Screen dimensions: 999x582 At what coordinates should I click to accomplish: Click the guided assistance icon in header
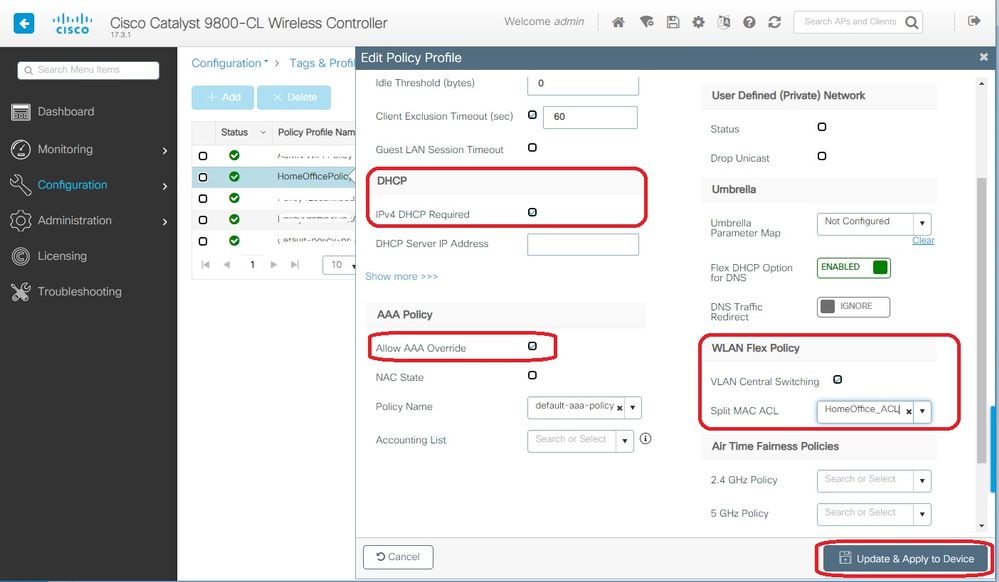(723, 22)
